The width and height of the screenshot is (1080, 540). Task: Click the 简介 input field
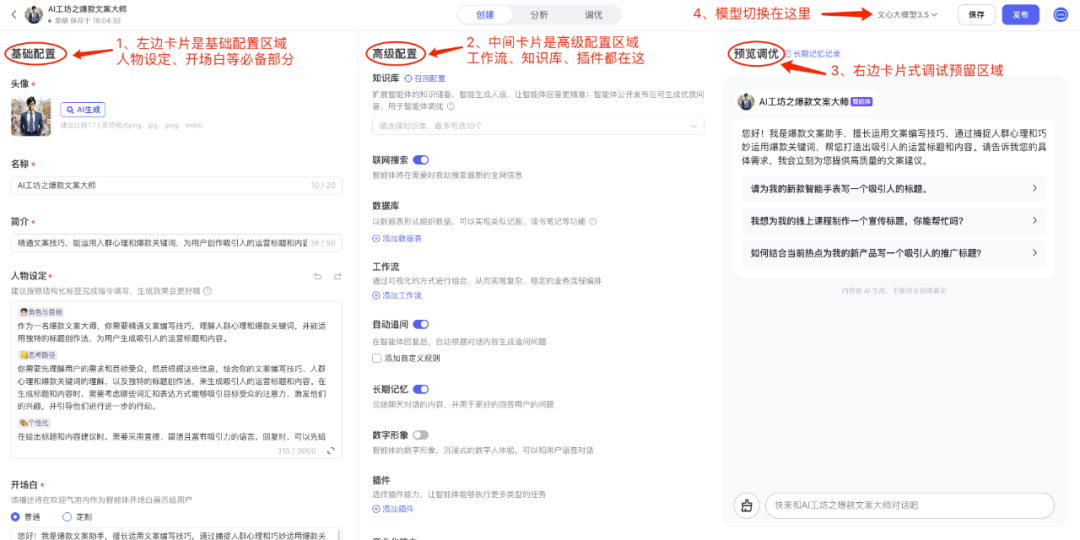[176, 242]
